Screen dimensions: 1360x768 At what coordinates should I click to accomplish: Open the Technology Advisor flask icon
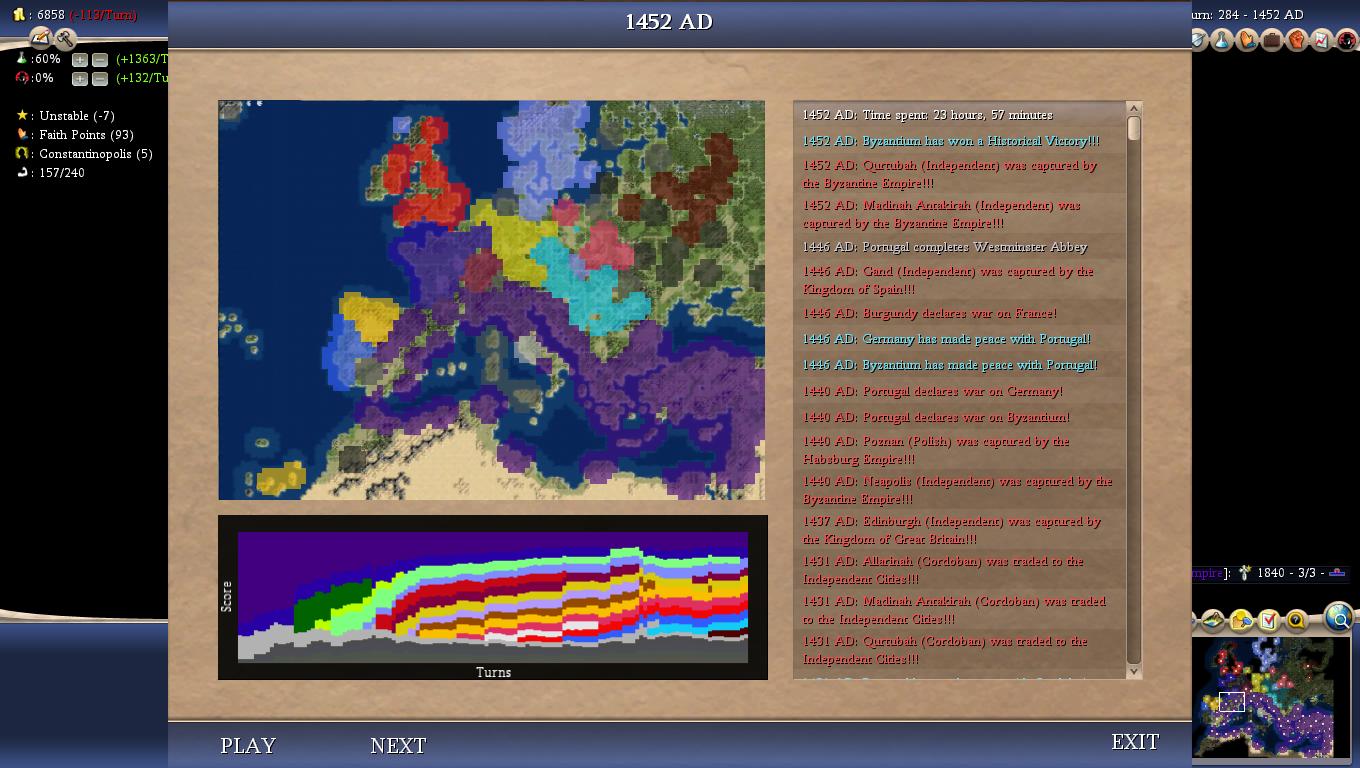[x=1222, y=40]
